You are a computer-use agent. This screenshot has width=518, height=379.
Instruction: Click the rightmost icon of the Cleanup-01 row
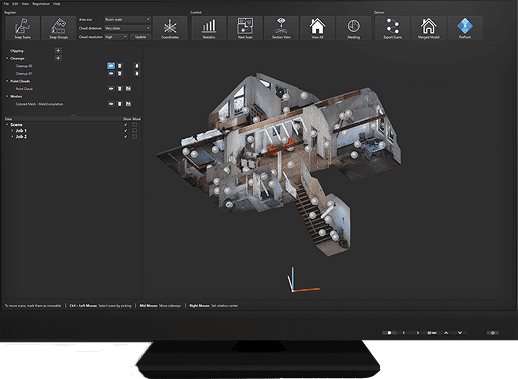click(x=136, y=73)
